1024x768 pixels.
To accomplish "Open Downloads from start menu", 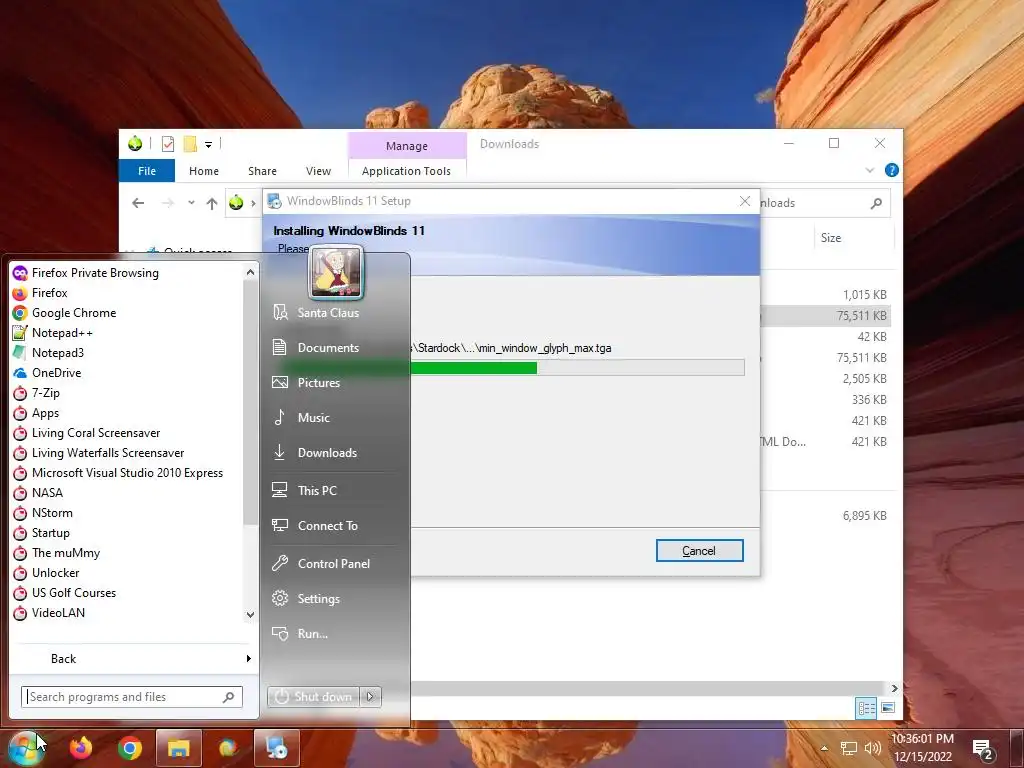I will coord(327,453).
